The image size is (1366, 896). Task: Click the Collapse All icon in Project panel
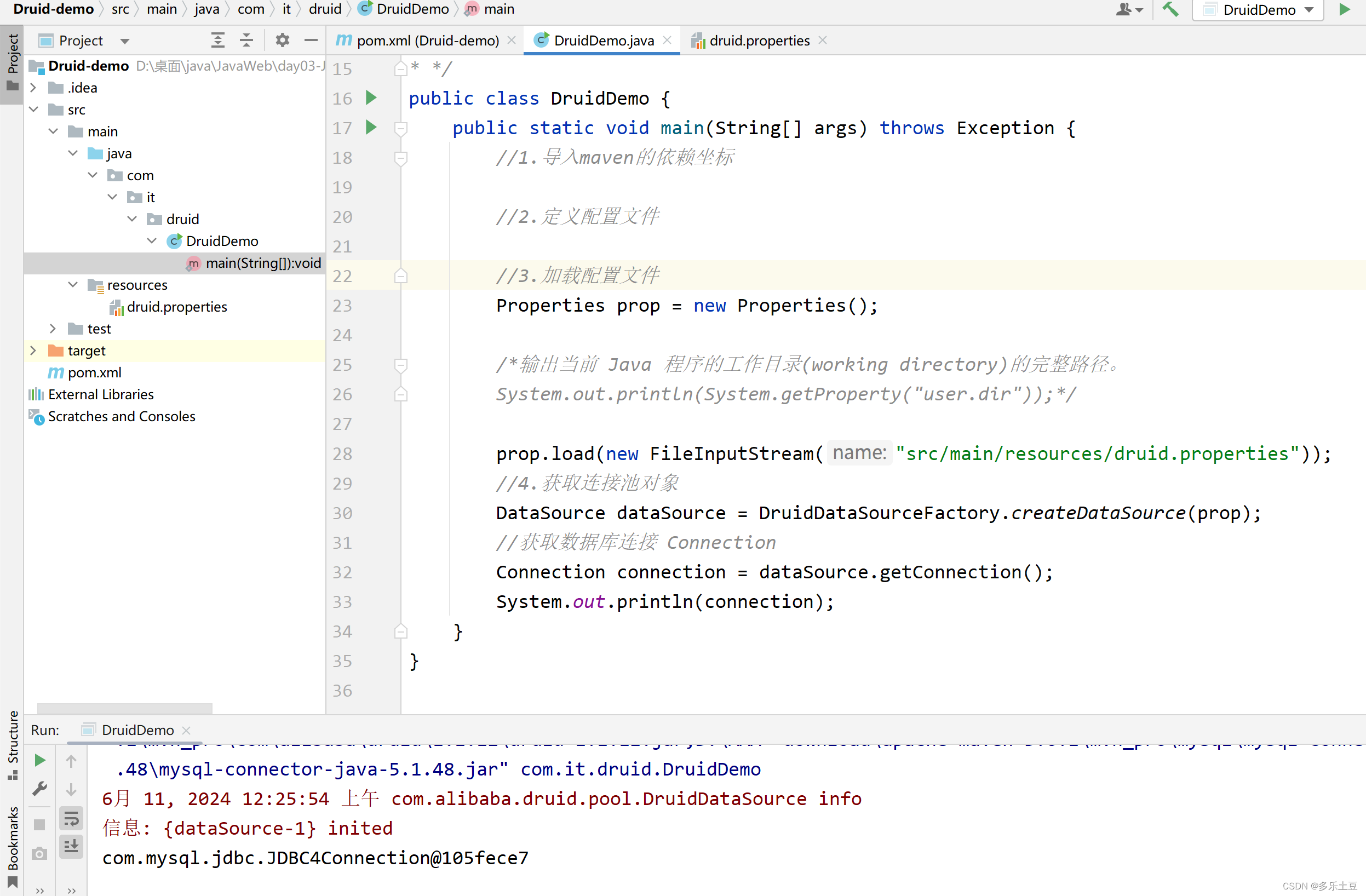pos(246,40)
